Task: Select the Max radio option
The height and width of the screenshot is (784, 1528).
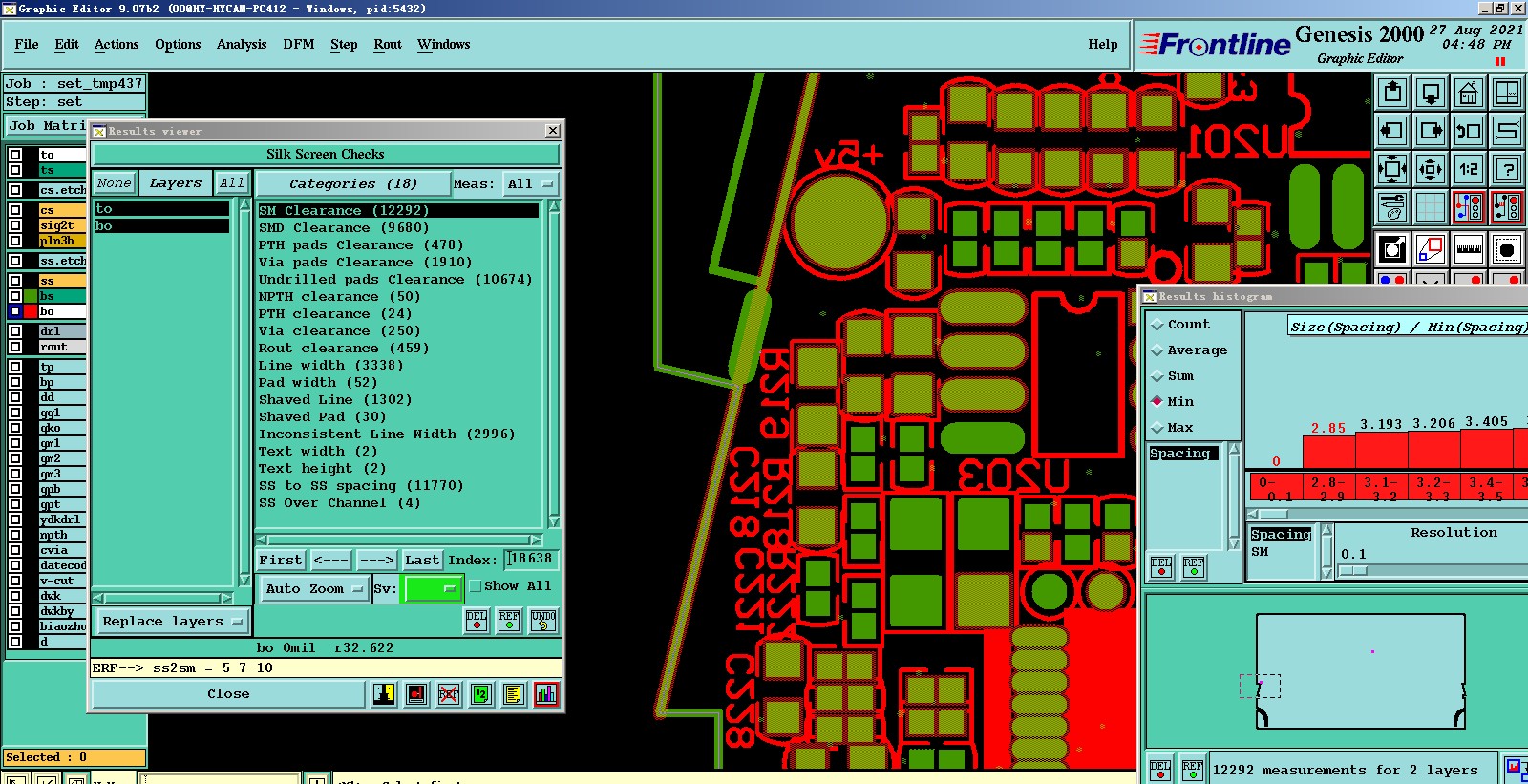Action: pos(1157,428)
